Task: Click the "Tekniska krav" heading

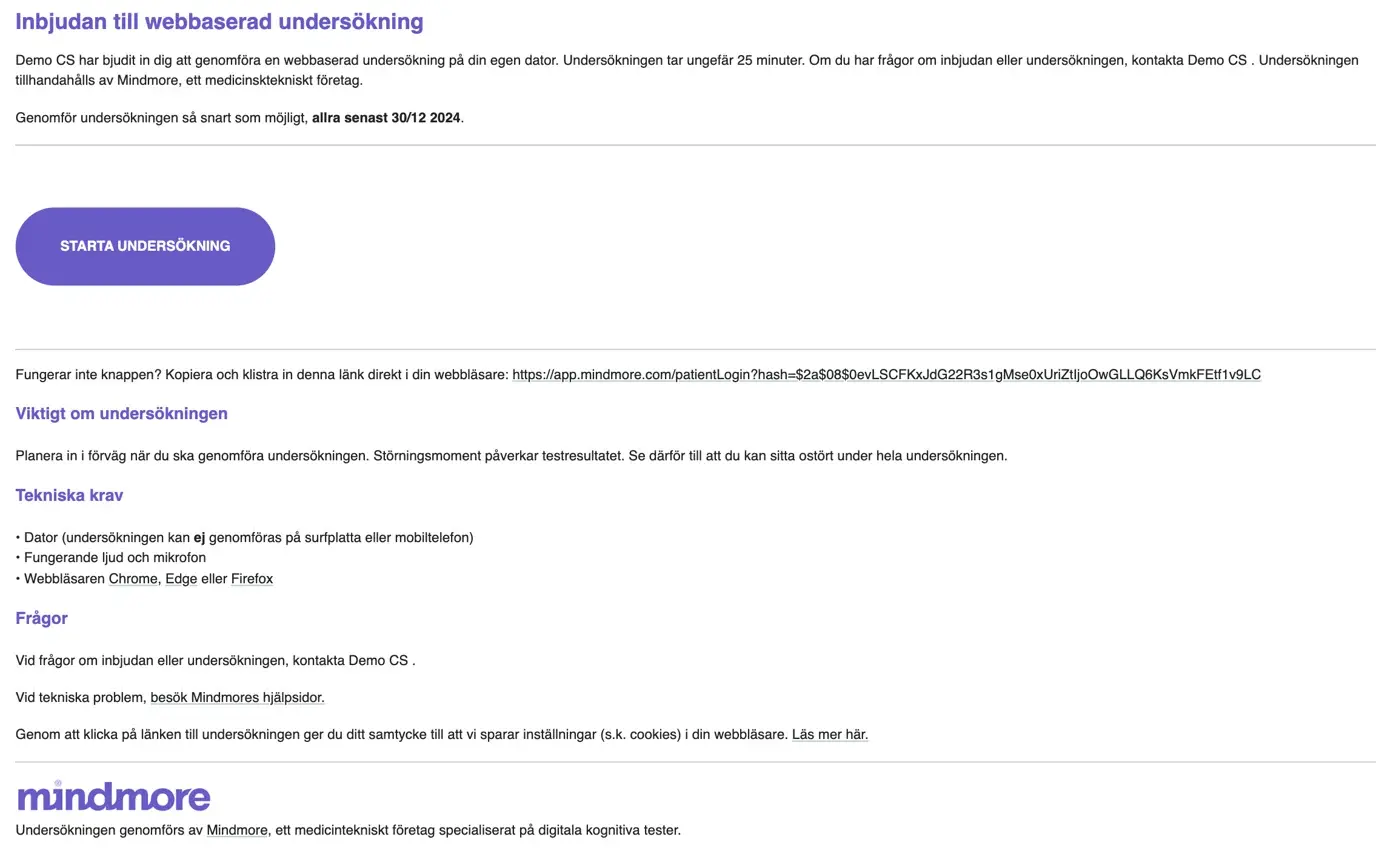Action: pyautogui.click(x=69, y=495)
